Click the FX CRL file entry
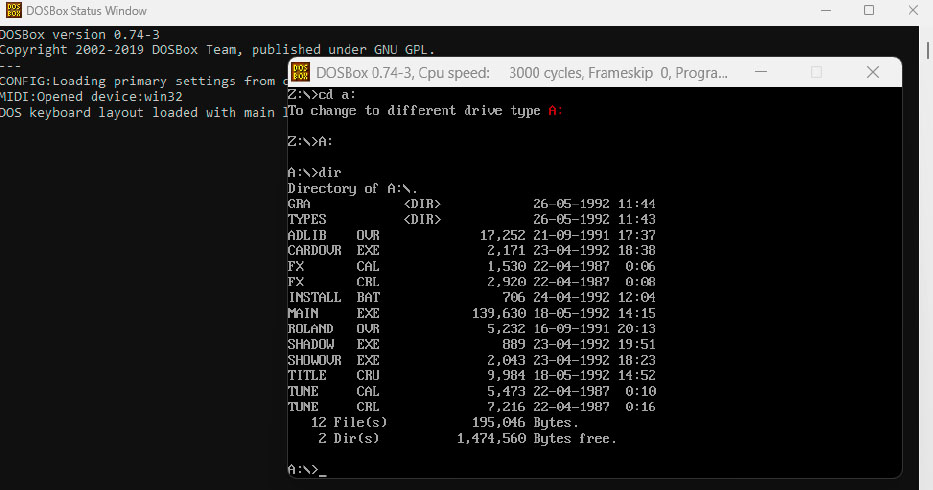 pos(471,282)
